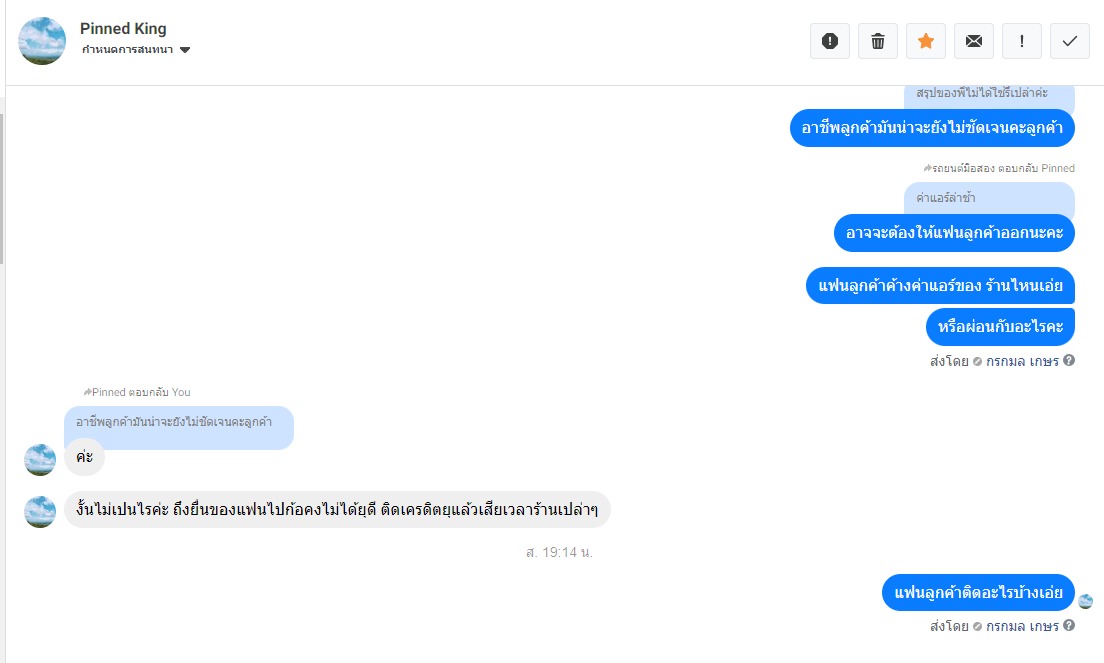Screen dimensions: 1104x663
Task: Mark conversation unread via envelope icon
Action: (x=974, y=41)
